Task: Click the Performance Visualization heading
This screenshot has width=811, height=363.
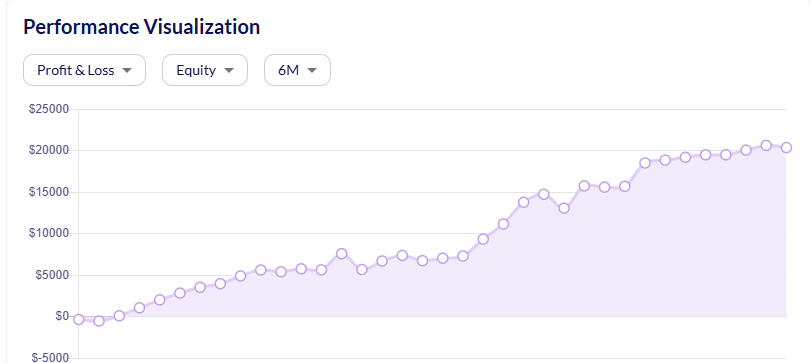Action: tap(142, 27)
